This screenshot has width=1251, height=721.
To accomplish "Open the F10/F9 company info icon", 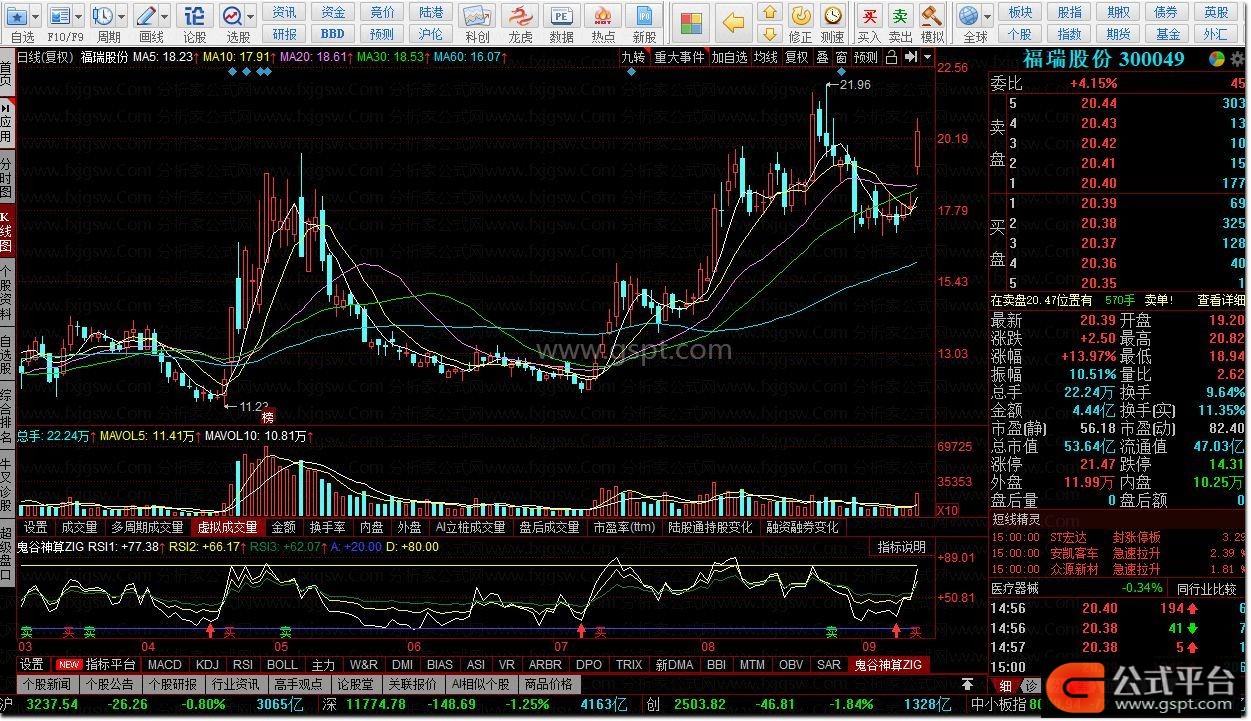I will [60, 16].
